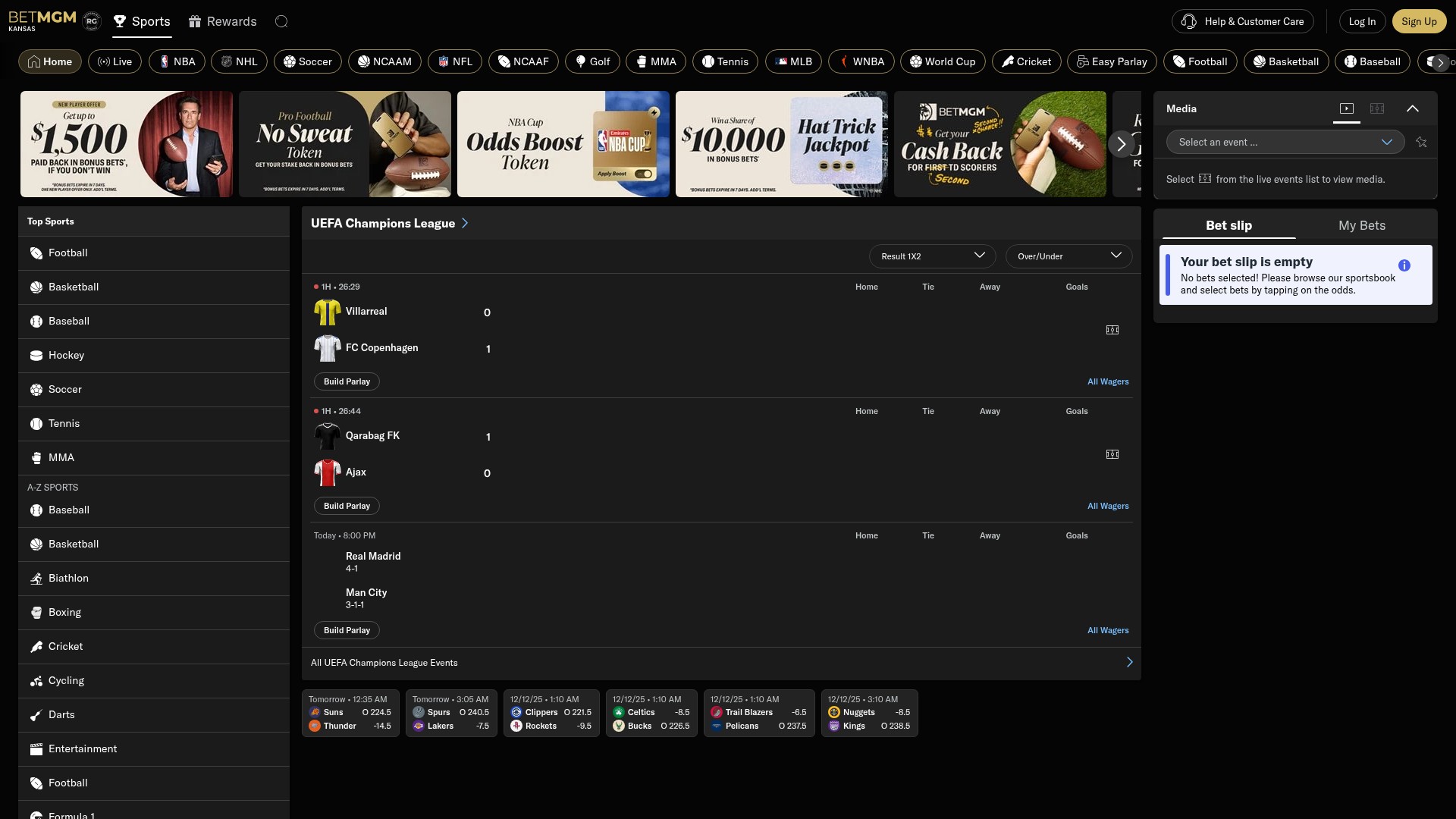Open the Suns vs Thunder game card
Screen dimensions: 1456x819
click(350, 713)
